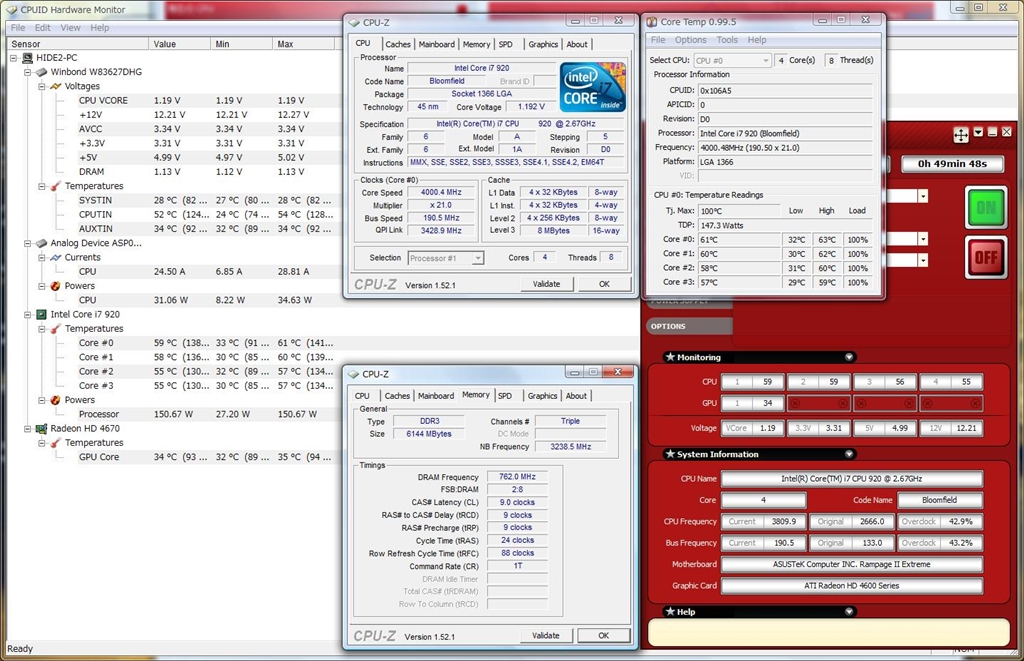Click OK in the upper CPU-Z window
The width and height of the screenshot is (1024, 661).
[x=604, y=284]
